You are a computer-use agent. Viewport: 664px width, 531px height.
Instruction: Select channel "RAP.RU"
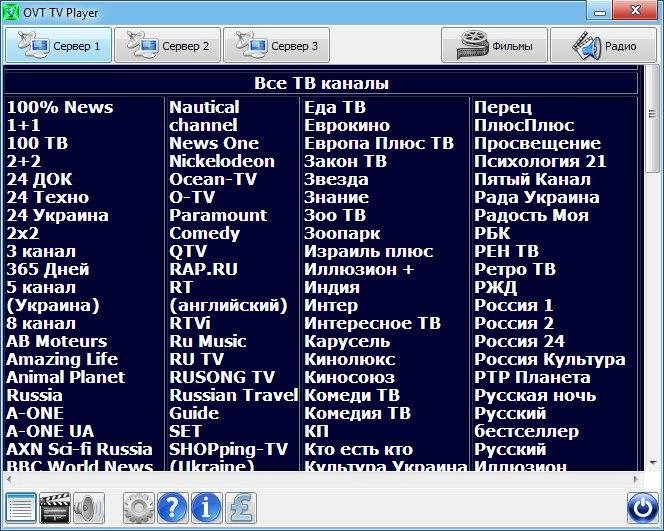coord(204,269)
